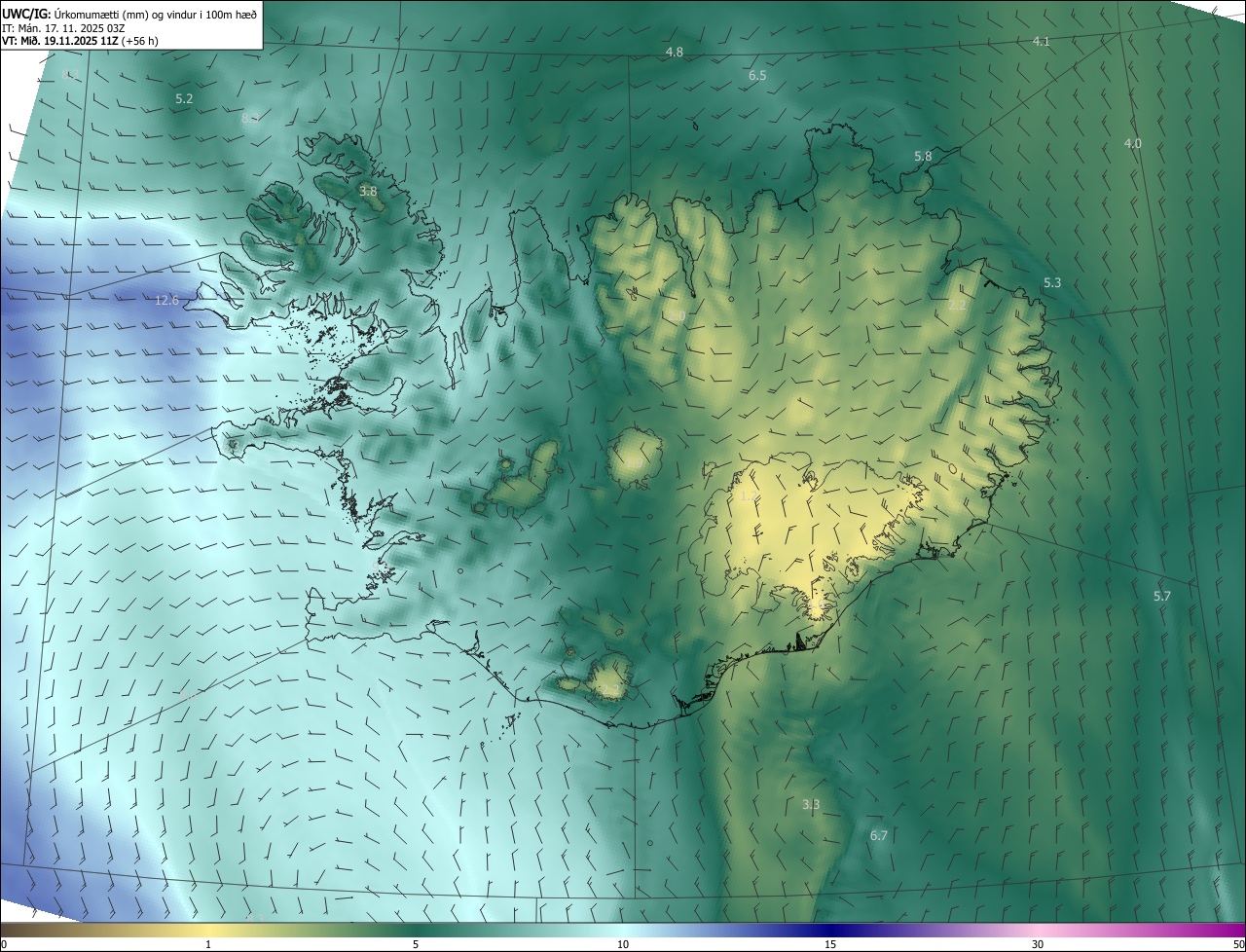Click the 12.6 value west of the Westfjords
This screenshot has height=952, width=1246.
(x=167, y=300)
